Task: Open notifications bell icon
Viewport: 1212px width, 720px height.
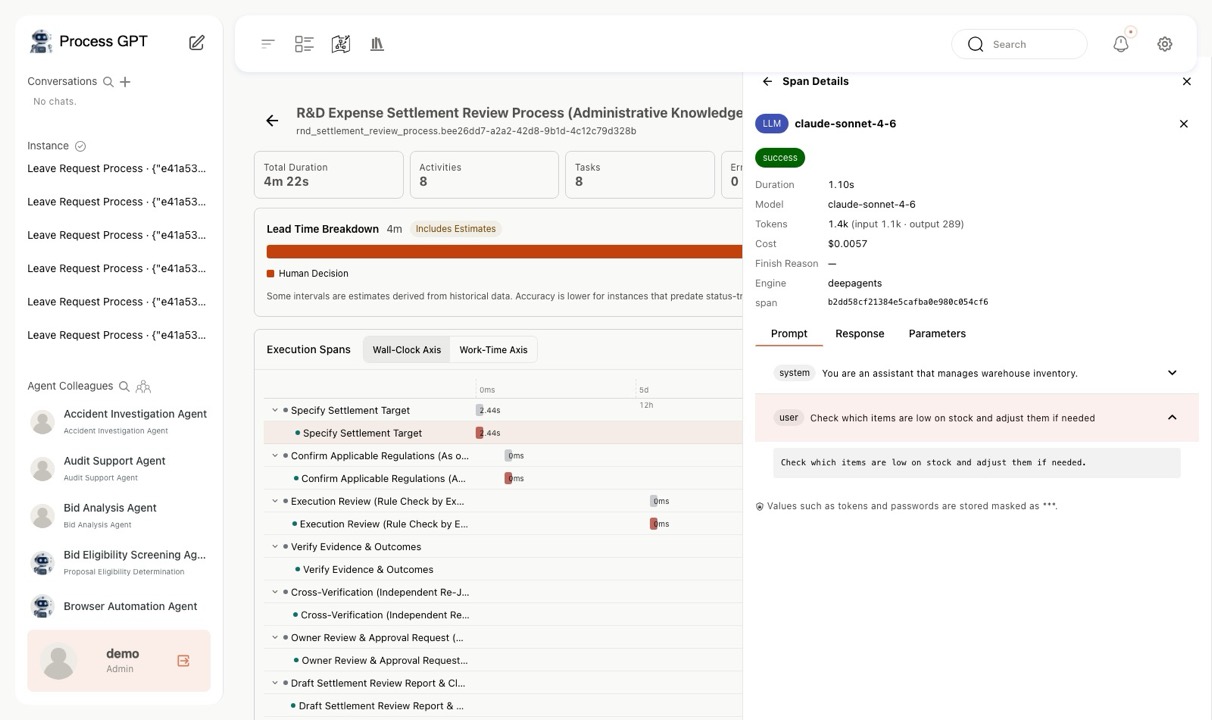Action: tap(1121, 44)
